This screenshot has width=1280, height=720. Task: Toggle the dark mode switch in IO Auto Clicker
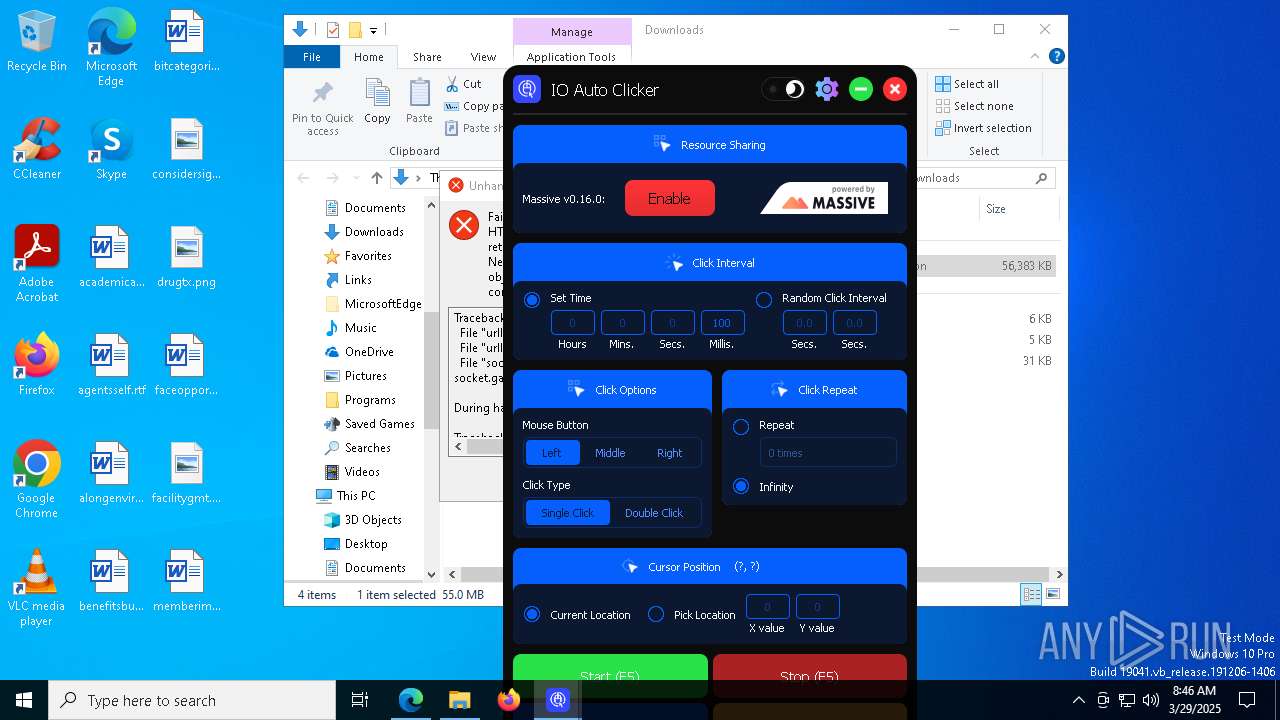[784, 89]
